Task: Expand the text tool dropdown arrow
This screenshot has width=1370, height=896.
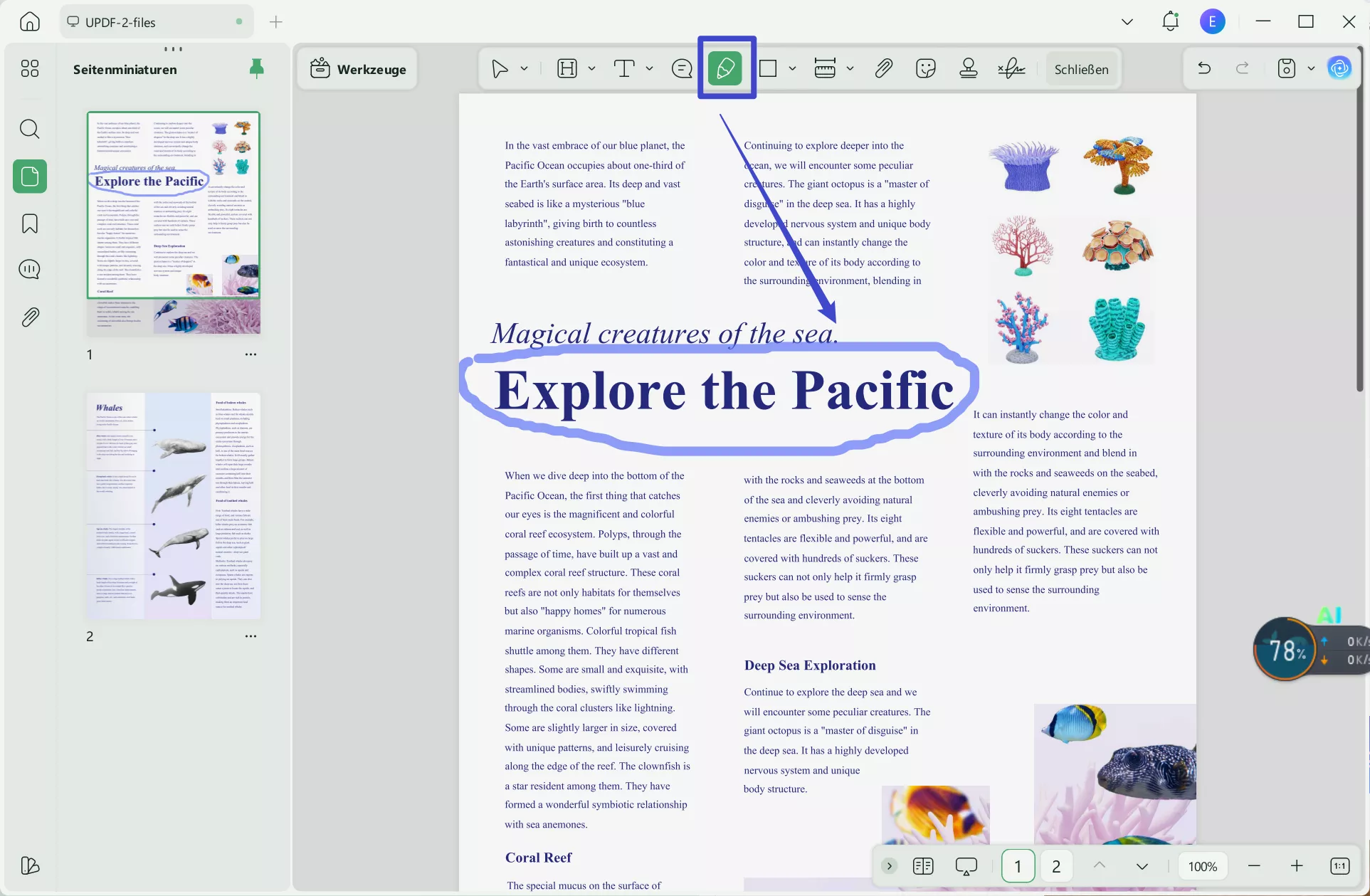Action: click(x=649, y=69)
